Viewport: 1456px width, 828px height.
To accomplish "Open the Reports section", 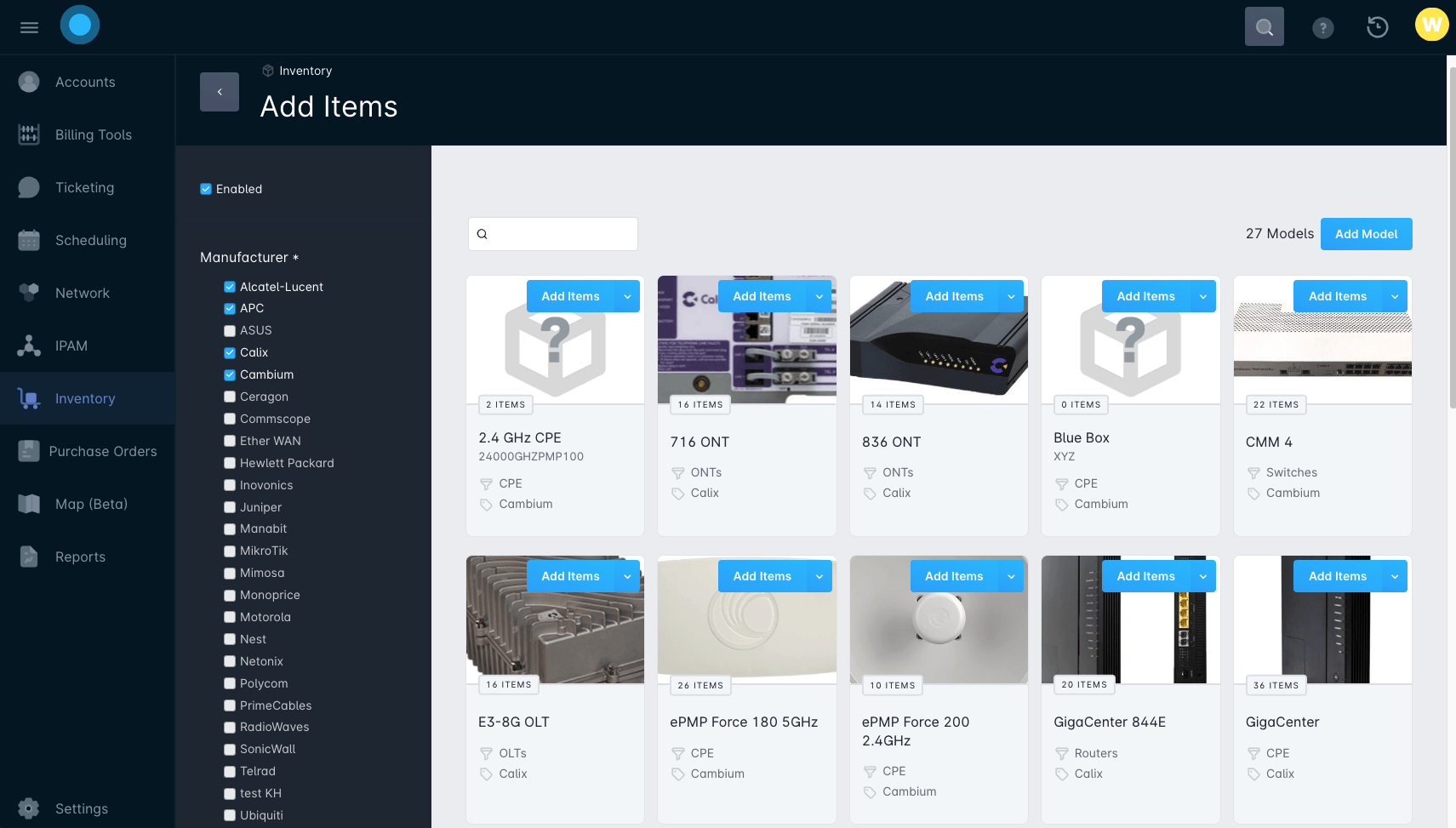I will [81, 557].
